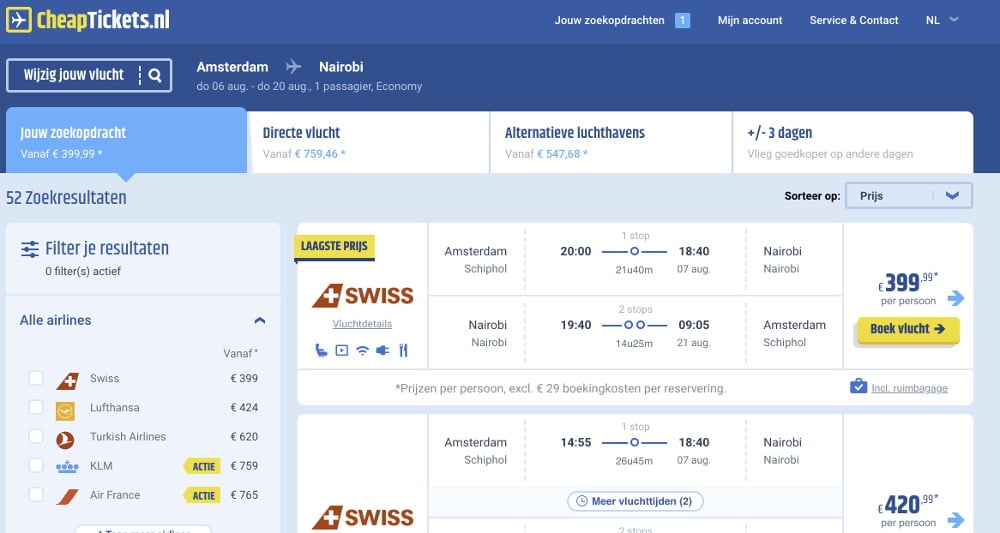Click the LAAGSTE PRIJS label badge

pos(334,247)
